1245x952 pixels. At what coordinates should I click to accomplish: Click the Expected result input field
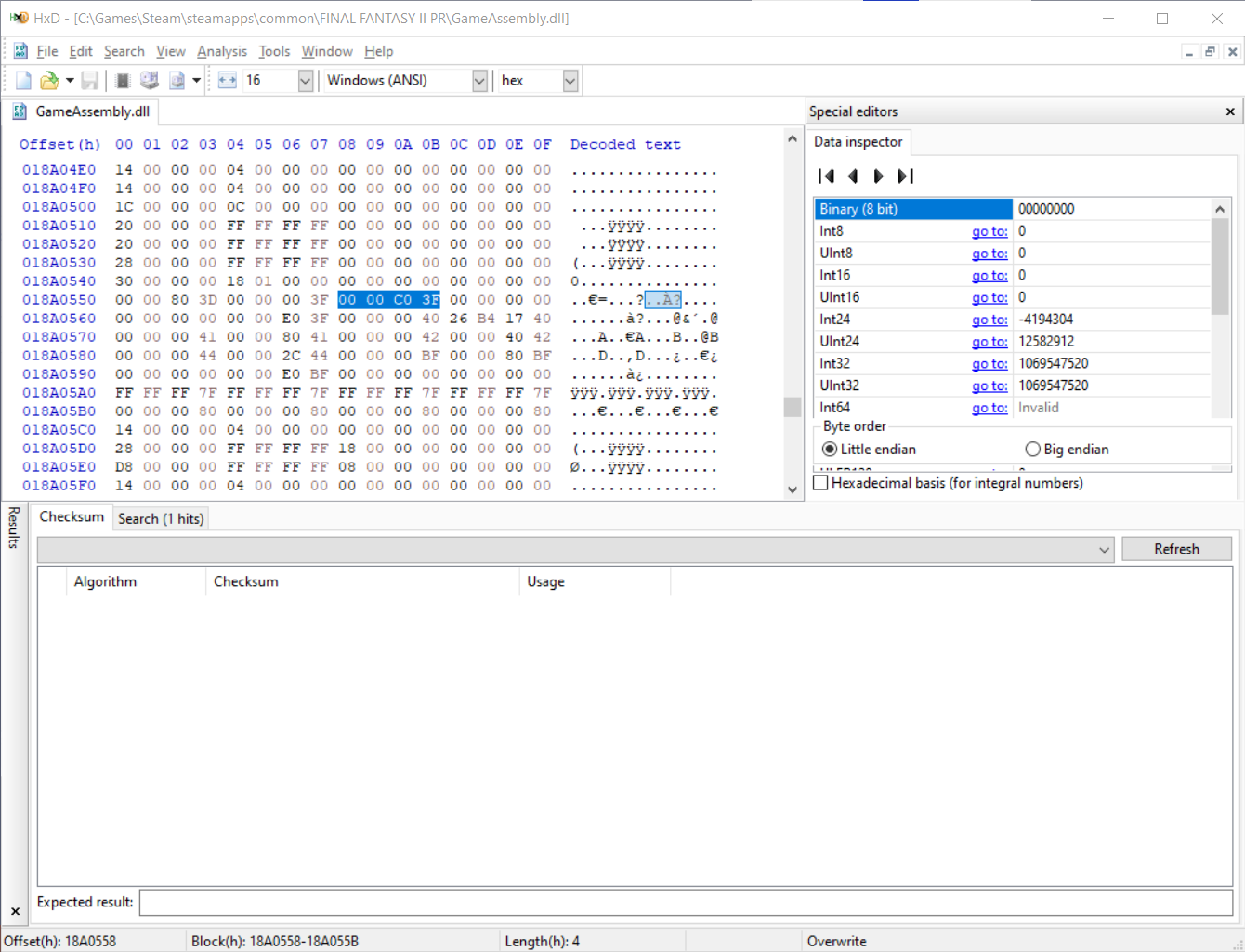[686, 902]
